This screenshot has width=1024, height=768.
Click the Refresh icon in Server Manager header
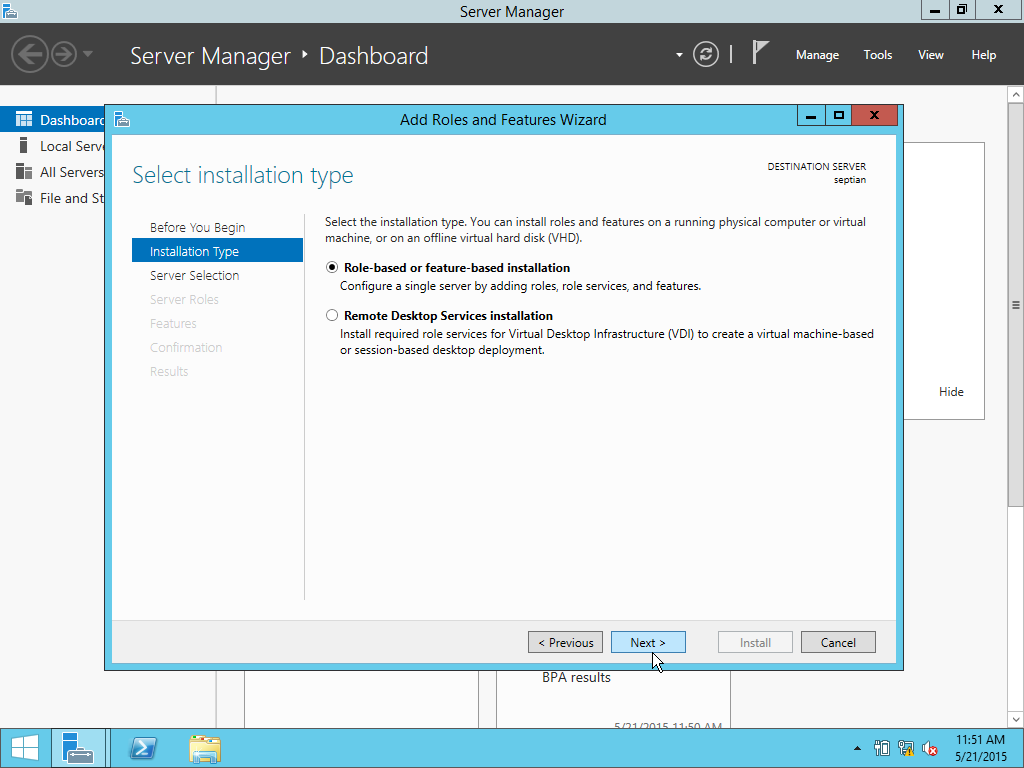pyautogui.click(x=705, y=54)
